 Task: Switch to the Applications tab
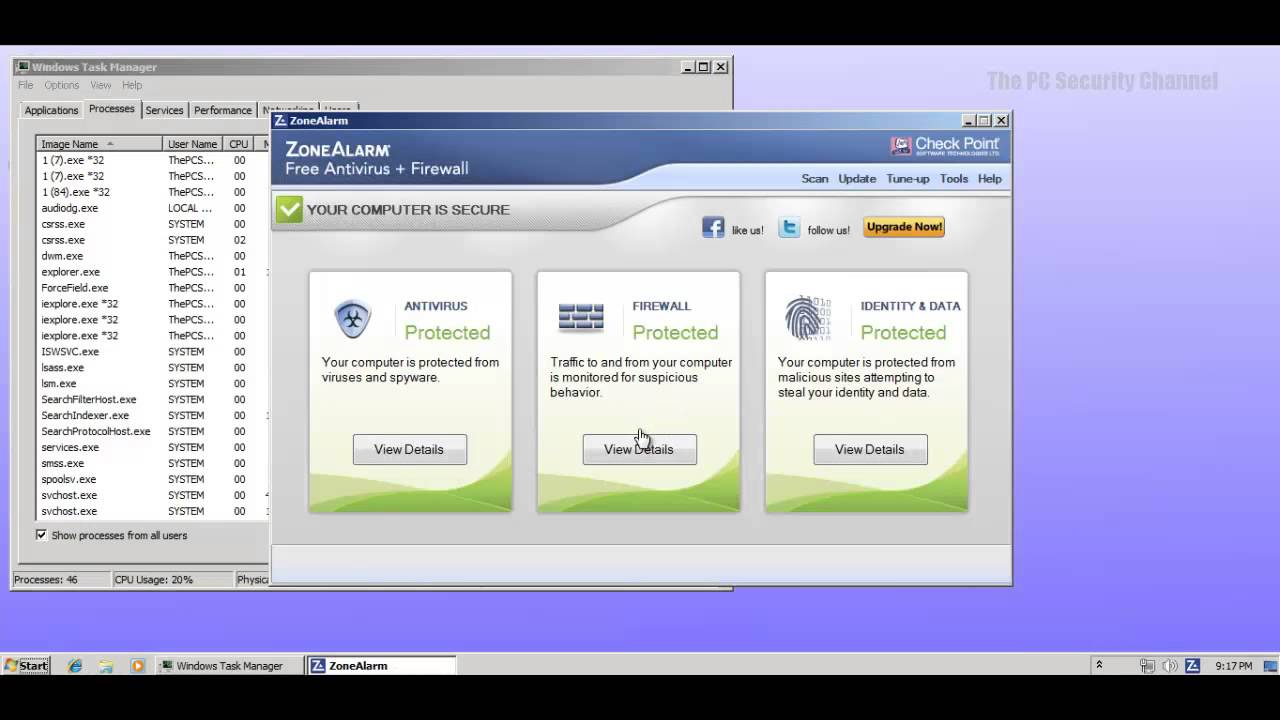pos(51,110)
